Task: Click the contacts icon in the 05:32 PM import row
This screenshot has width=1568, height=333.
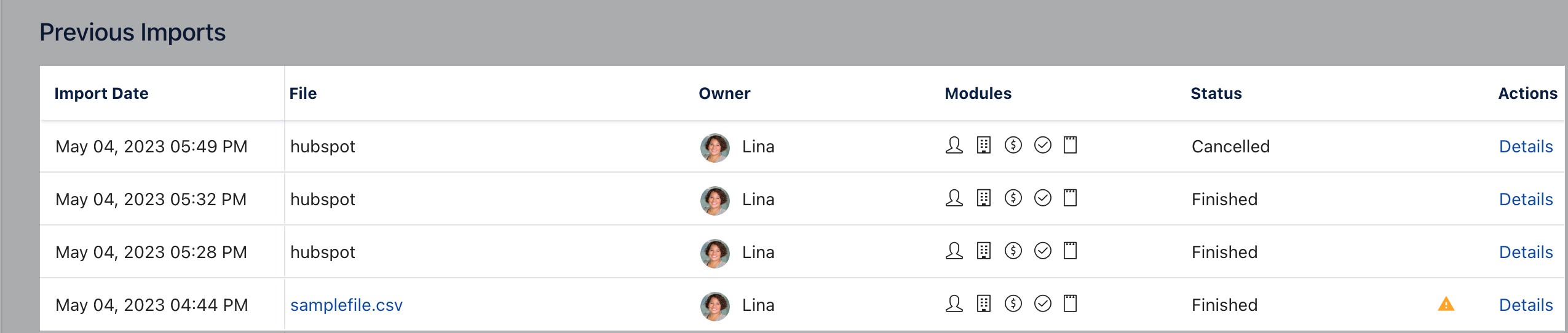Action: pos(954,198)
